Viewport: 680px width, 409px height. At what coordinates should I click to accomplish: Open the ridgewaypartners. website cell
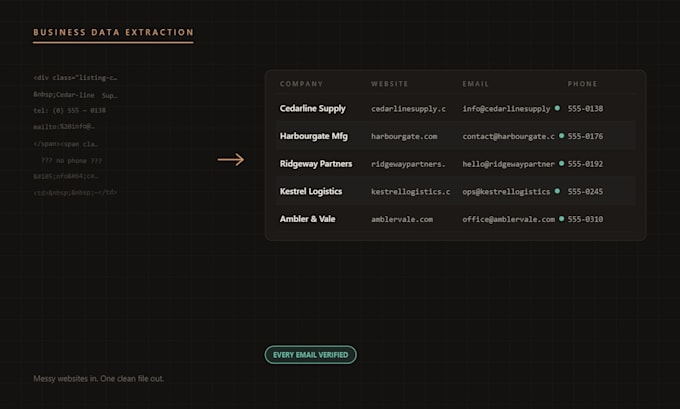[x=408, y=164]
